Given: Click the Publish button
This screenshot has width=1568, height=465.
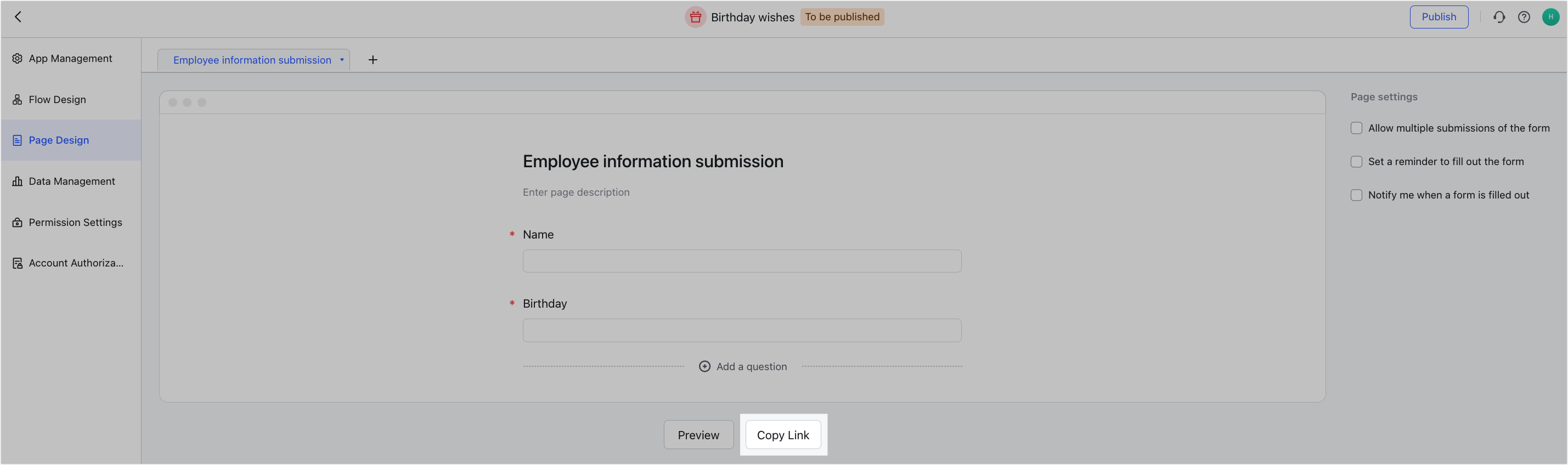Looking at the screenshot, I should pyautogui.click(x=1439, y=17).
